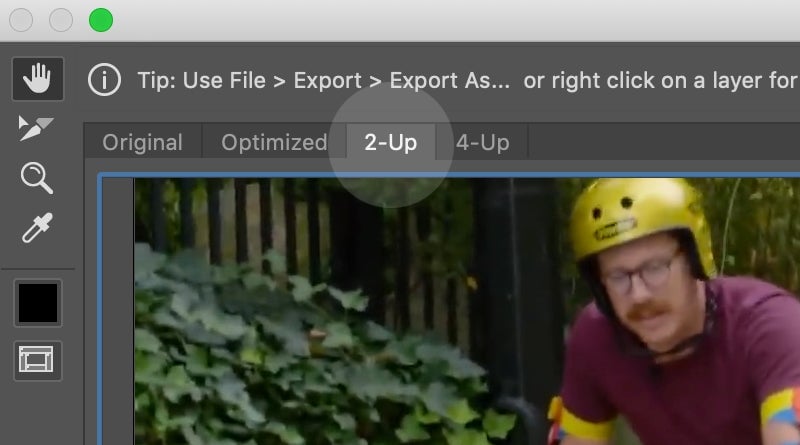Toggle slices visibility button

tap(38, 361)
